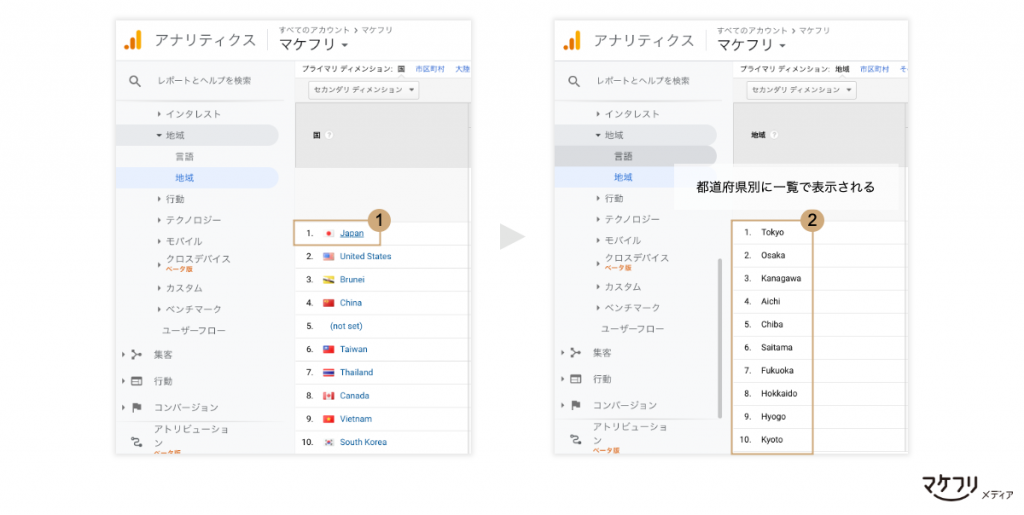
Task: Click the 集客 acquisition icon in left sidebar
Action: (x=136, y=354)
